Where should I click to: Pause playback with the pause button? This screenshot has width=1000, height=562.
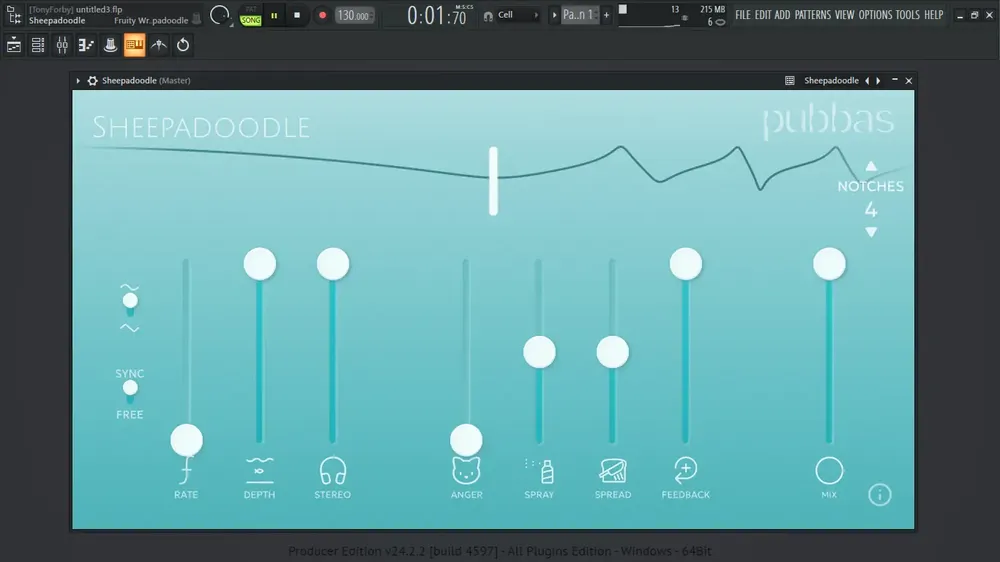(274, 15)
